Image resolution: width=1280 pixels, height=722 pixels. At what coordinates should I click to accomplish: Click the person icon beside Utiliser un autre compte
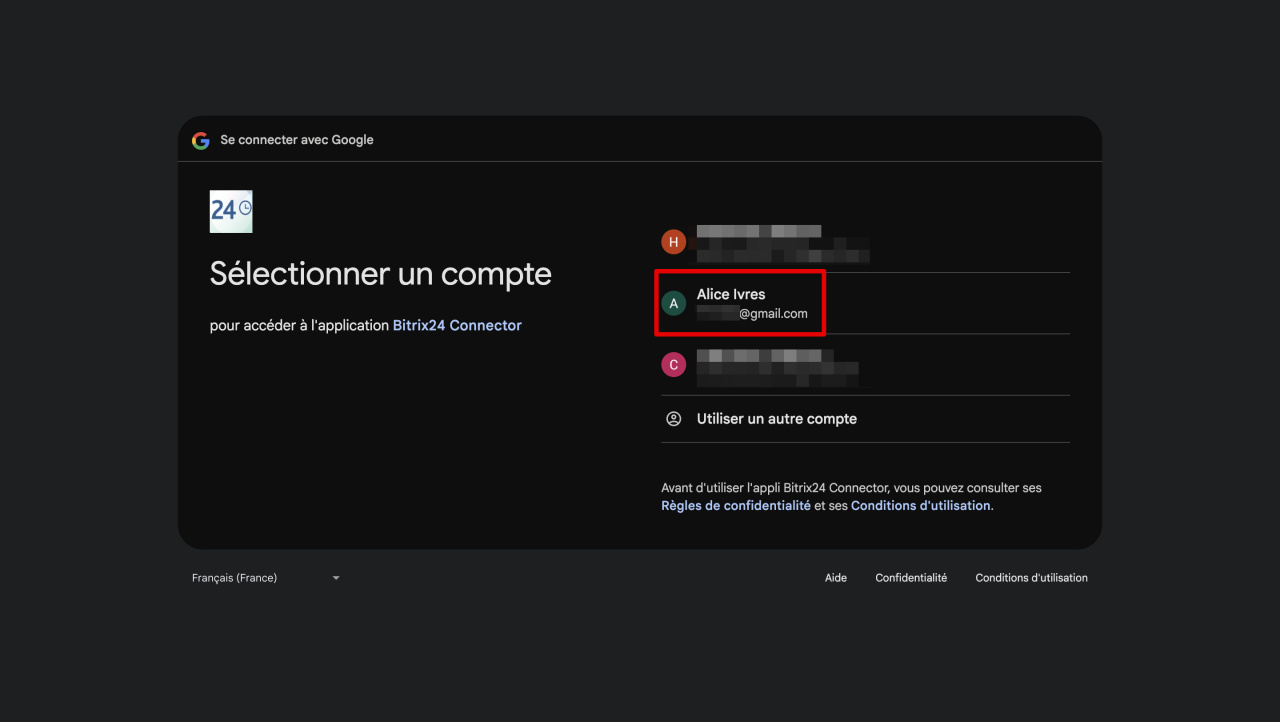coord(673,419)
